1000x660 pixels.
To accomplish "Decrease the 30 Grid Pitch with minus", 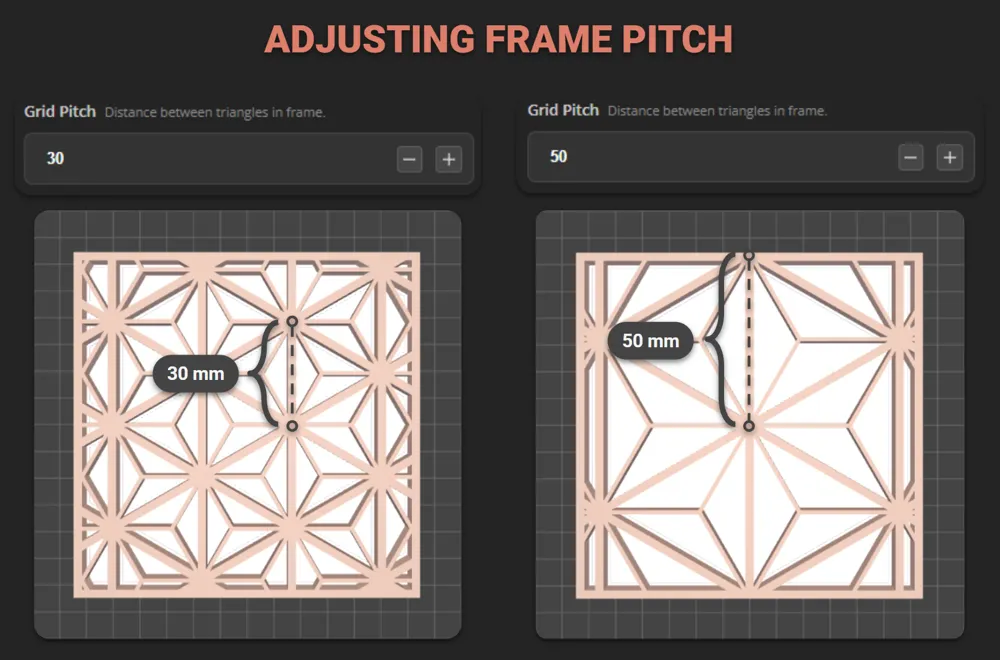I will [x=409, y=159].
